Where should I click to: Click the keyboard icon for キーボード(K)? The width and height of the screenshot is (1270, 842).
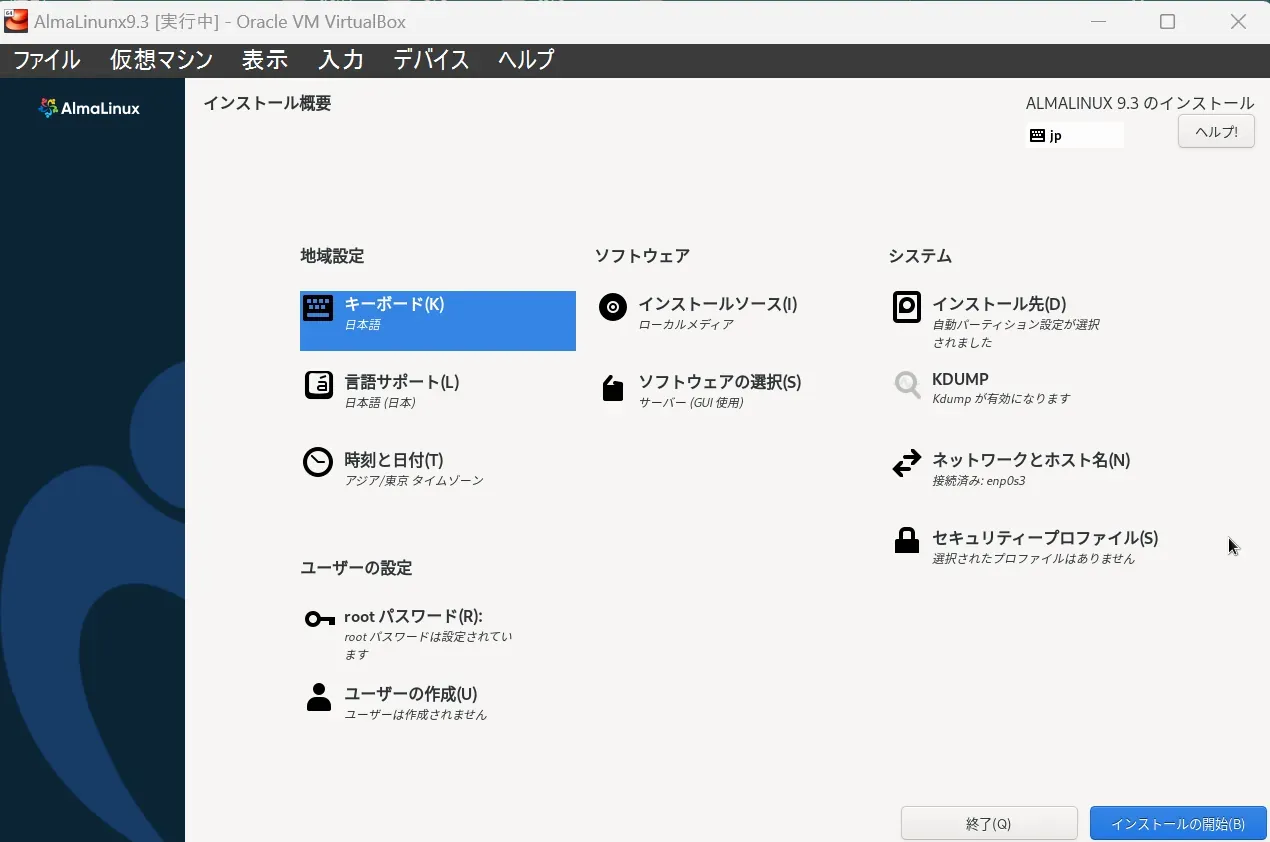click(318, 308)
